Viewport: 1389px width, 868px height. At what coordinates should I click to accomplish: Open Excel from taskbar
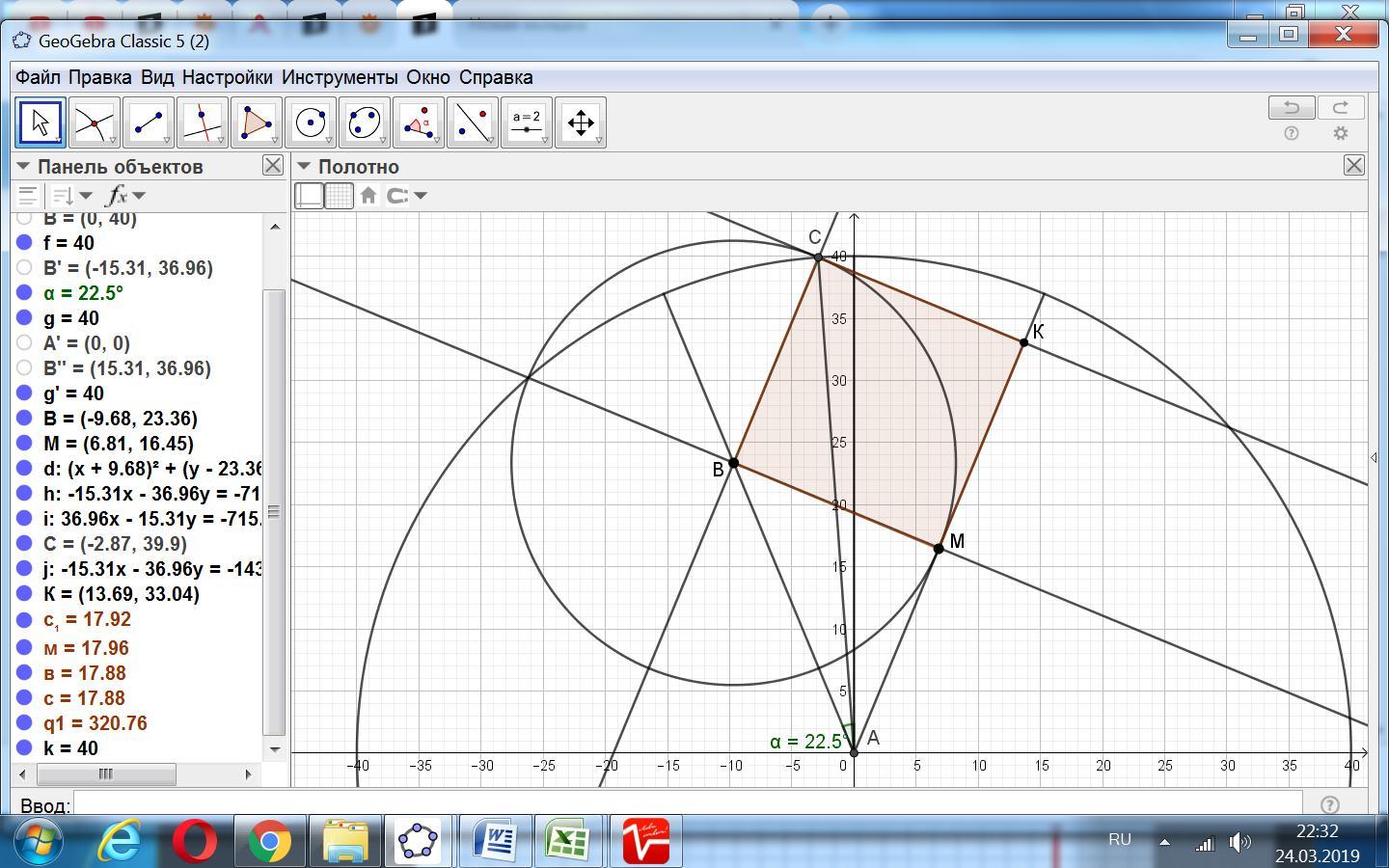(567, 841)
